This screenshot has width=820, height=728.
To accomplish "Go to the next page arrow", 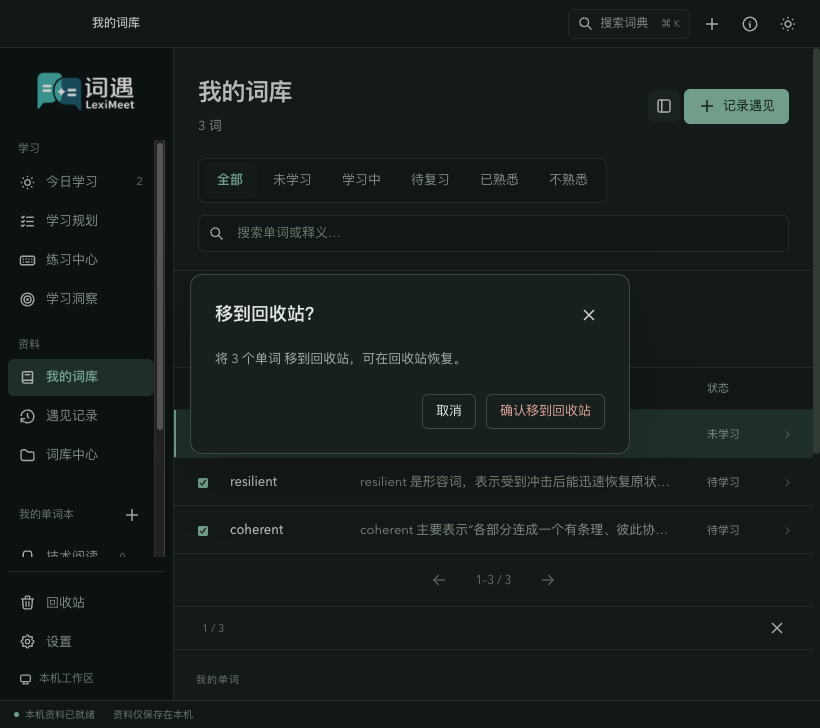I will (548, 580).
